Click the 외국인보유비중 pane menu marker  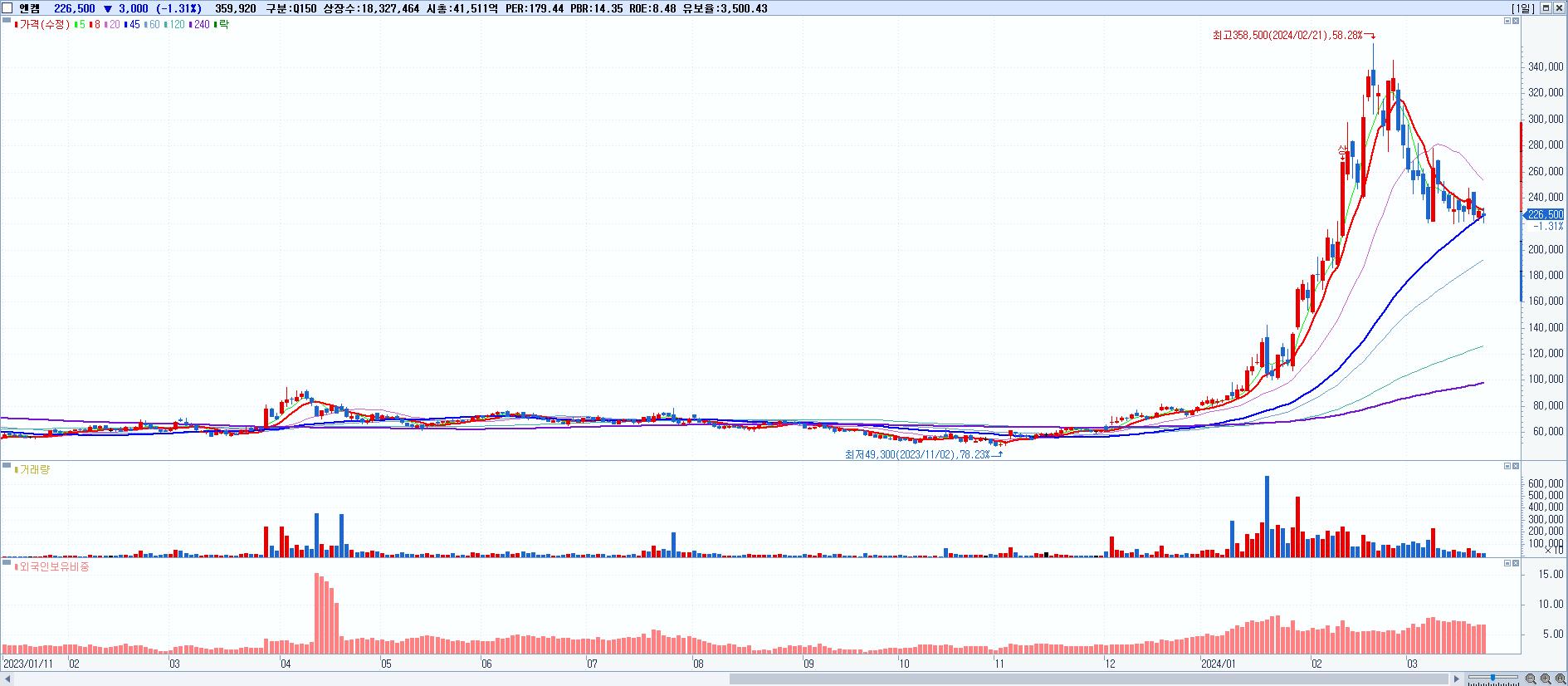(7, 563)
